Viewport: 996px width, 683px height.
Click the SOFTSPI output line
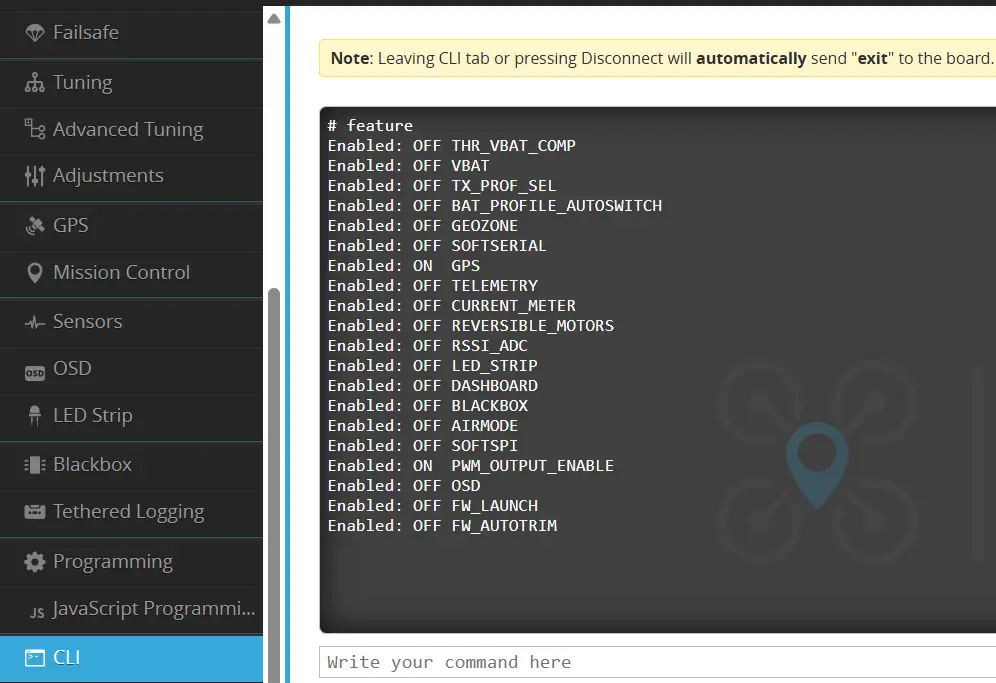pos(423,446)
